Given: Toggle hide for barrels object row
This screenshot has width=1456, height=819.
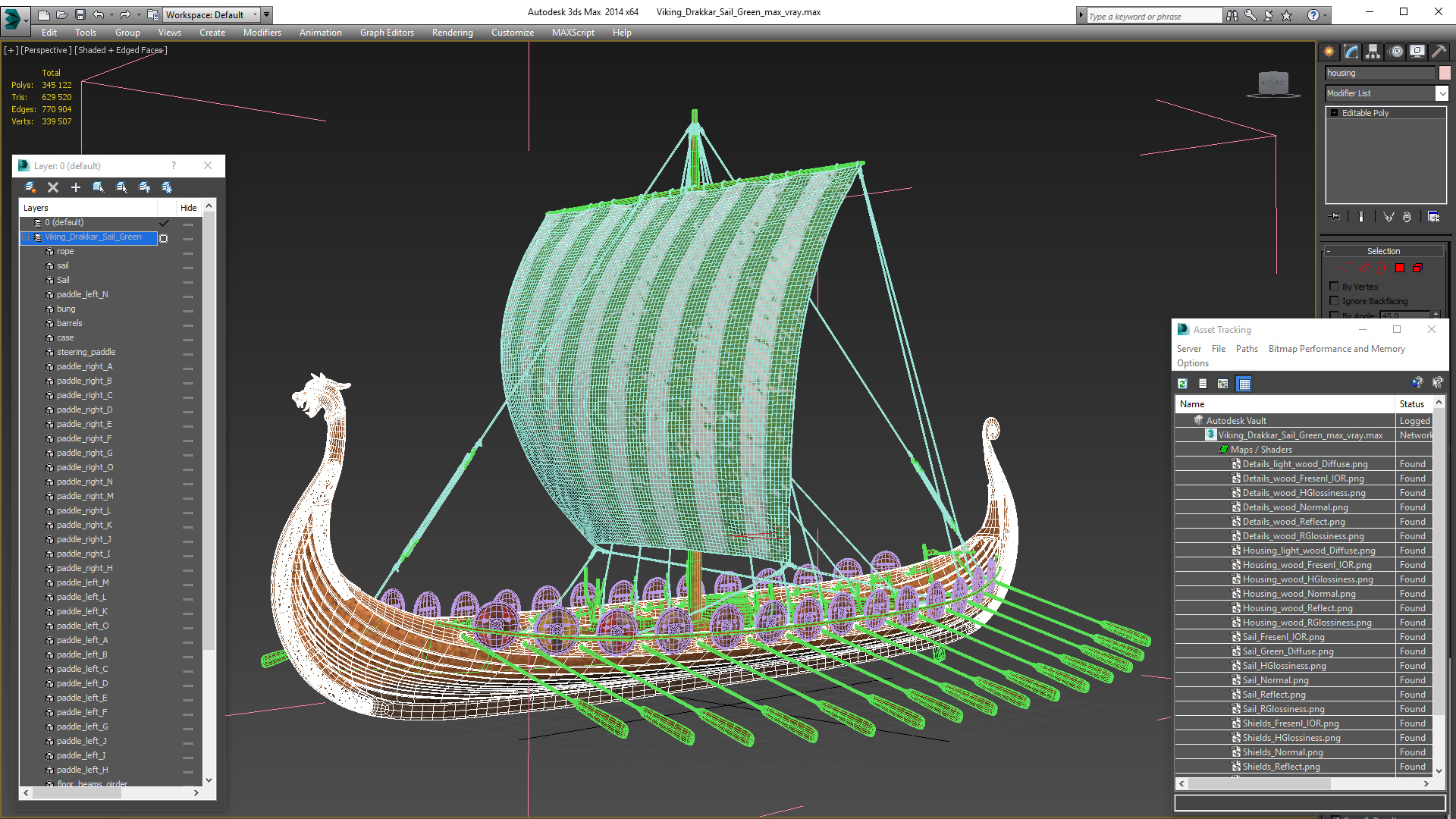Looking at the screenshot, I should tap(188, 325).
